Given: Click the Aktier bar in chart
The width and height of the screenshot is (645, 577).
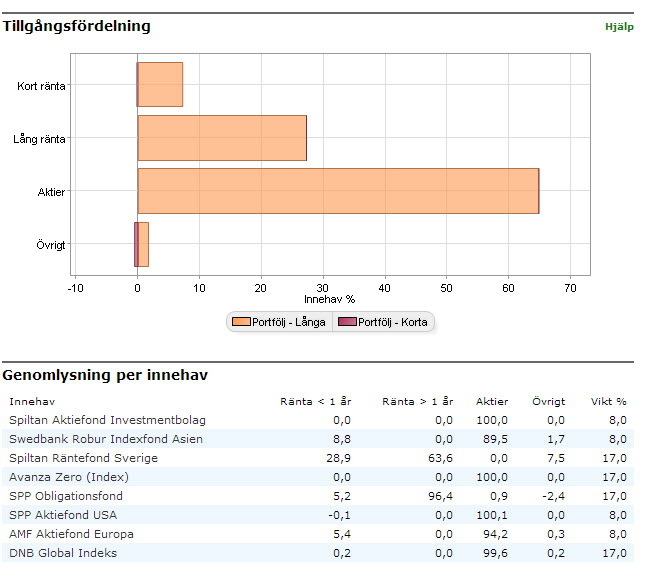Looking at the screenshot, I should click(338, 191).
